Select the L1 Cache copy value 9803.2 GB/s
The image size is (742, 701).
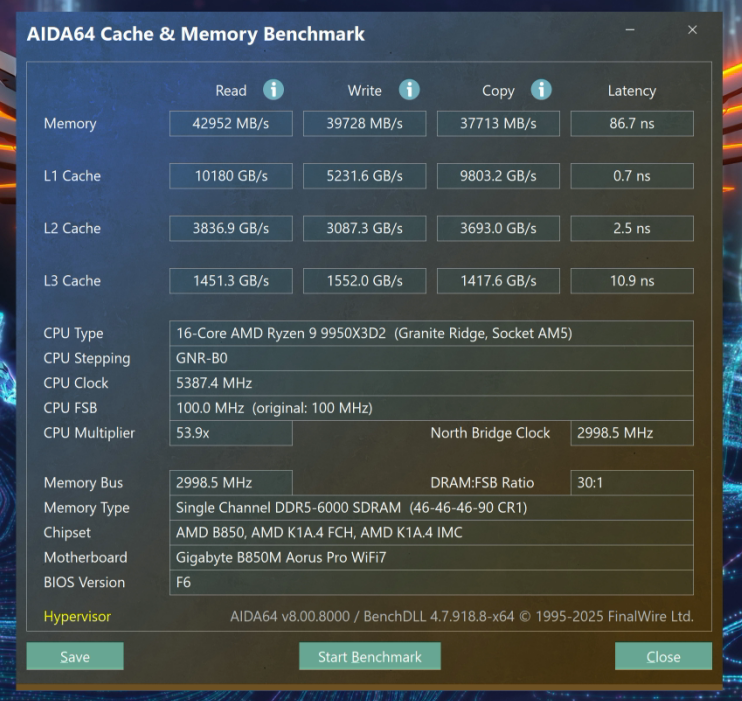pos(498,176)
